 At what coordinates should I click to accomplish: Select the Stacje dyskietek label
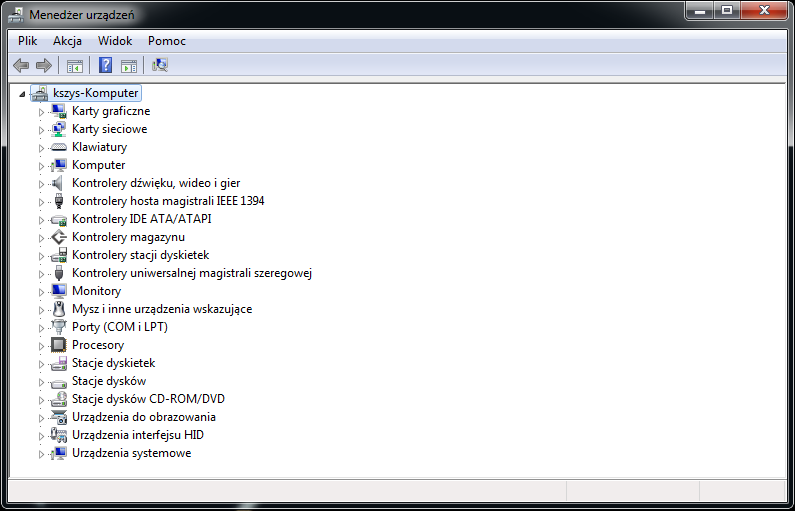coord(114,363)
